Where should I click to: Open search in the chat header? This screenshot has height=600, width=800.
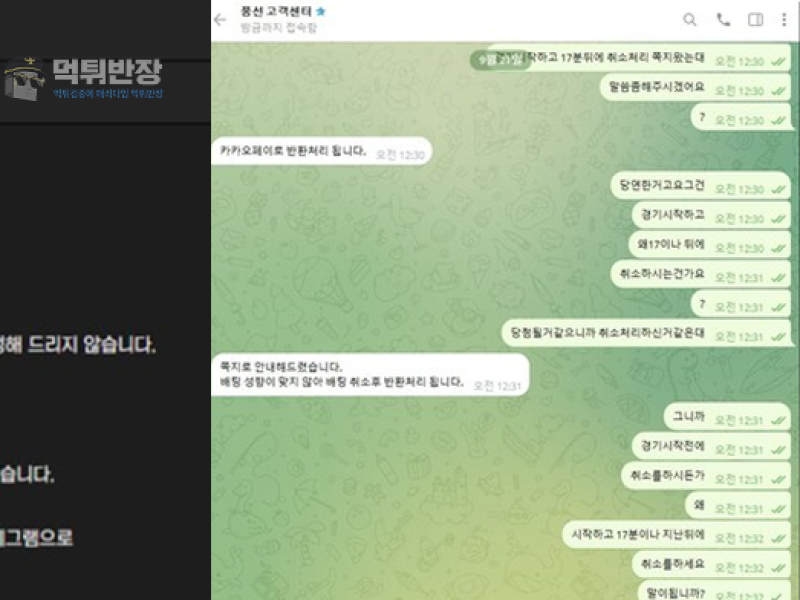tap(689, 20)
